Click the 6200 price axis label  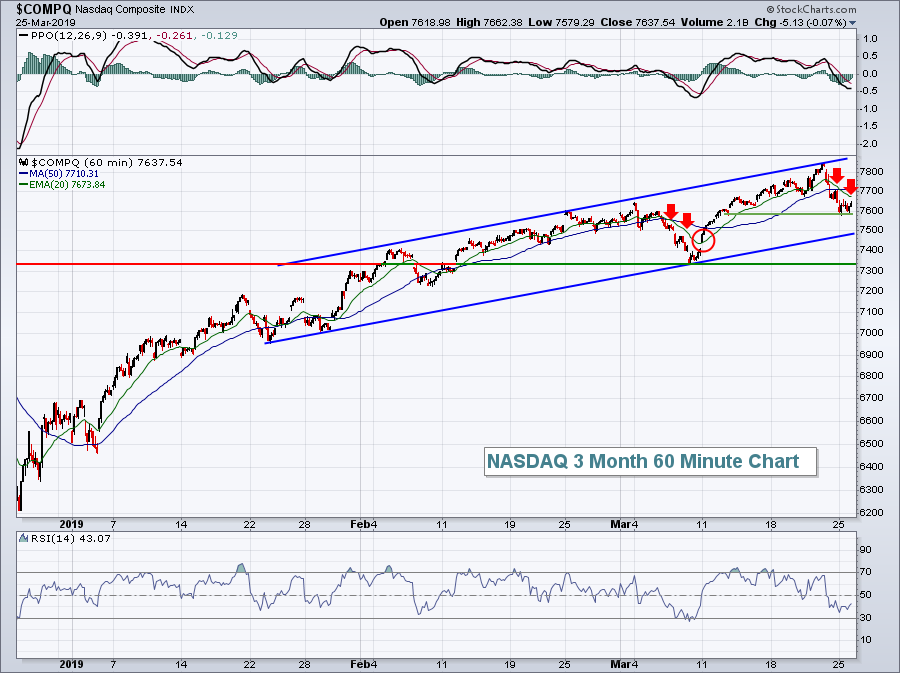871,512
